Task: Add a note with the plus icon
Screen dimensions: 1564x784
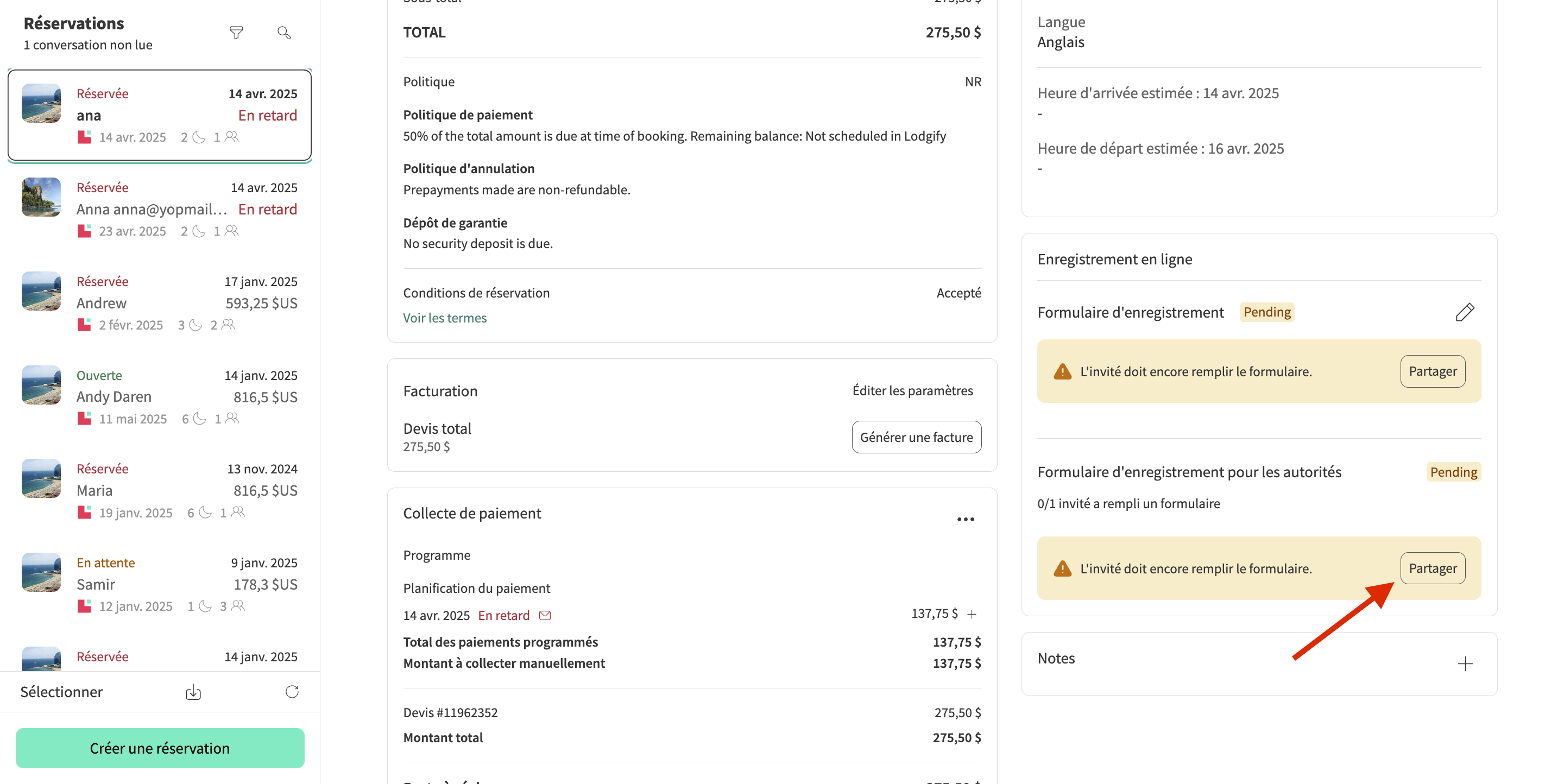Action: pyautogui.click(x=1465, y=664)
